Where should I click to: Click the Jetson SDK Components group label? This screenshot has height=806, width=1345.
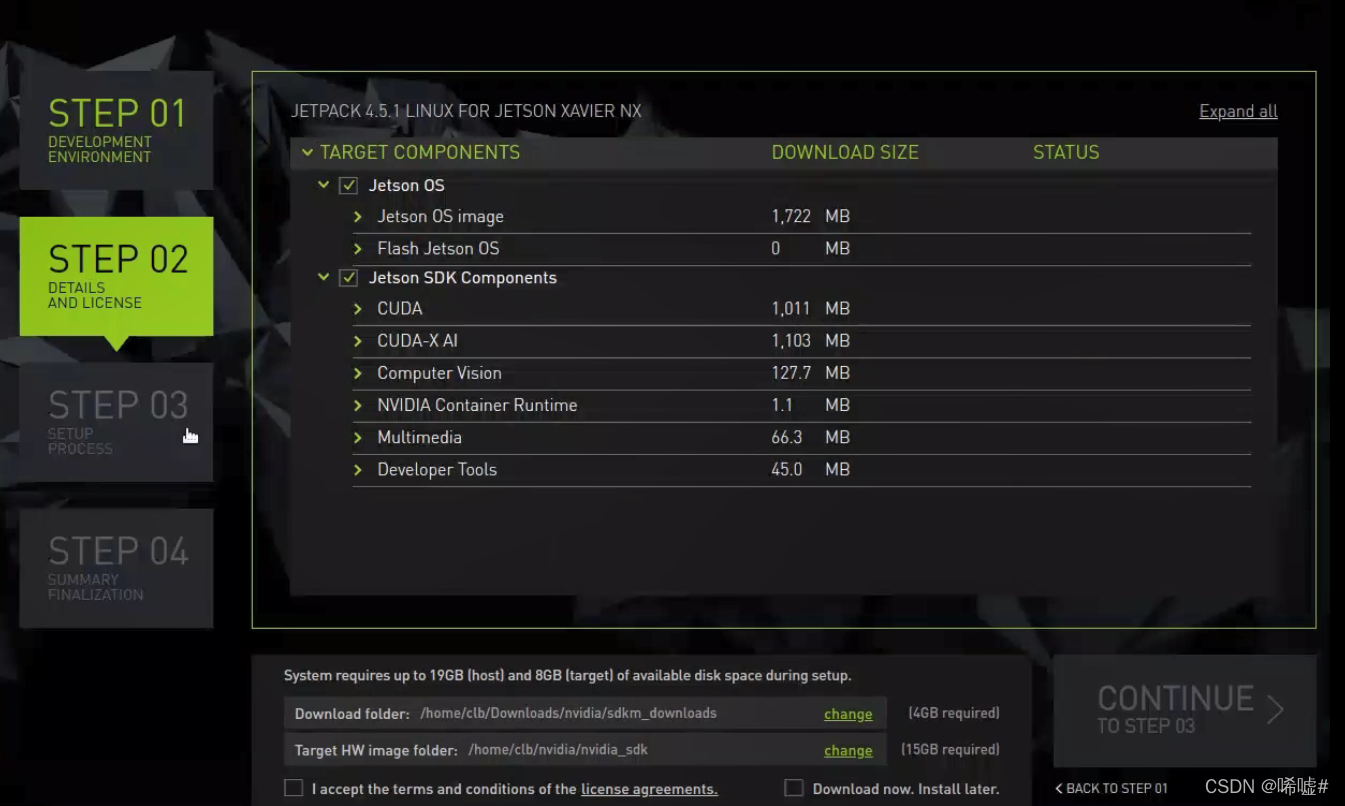[463, 278]
